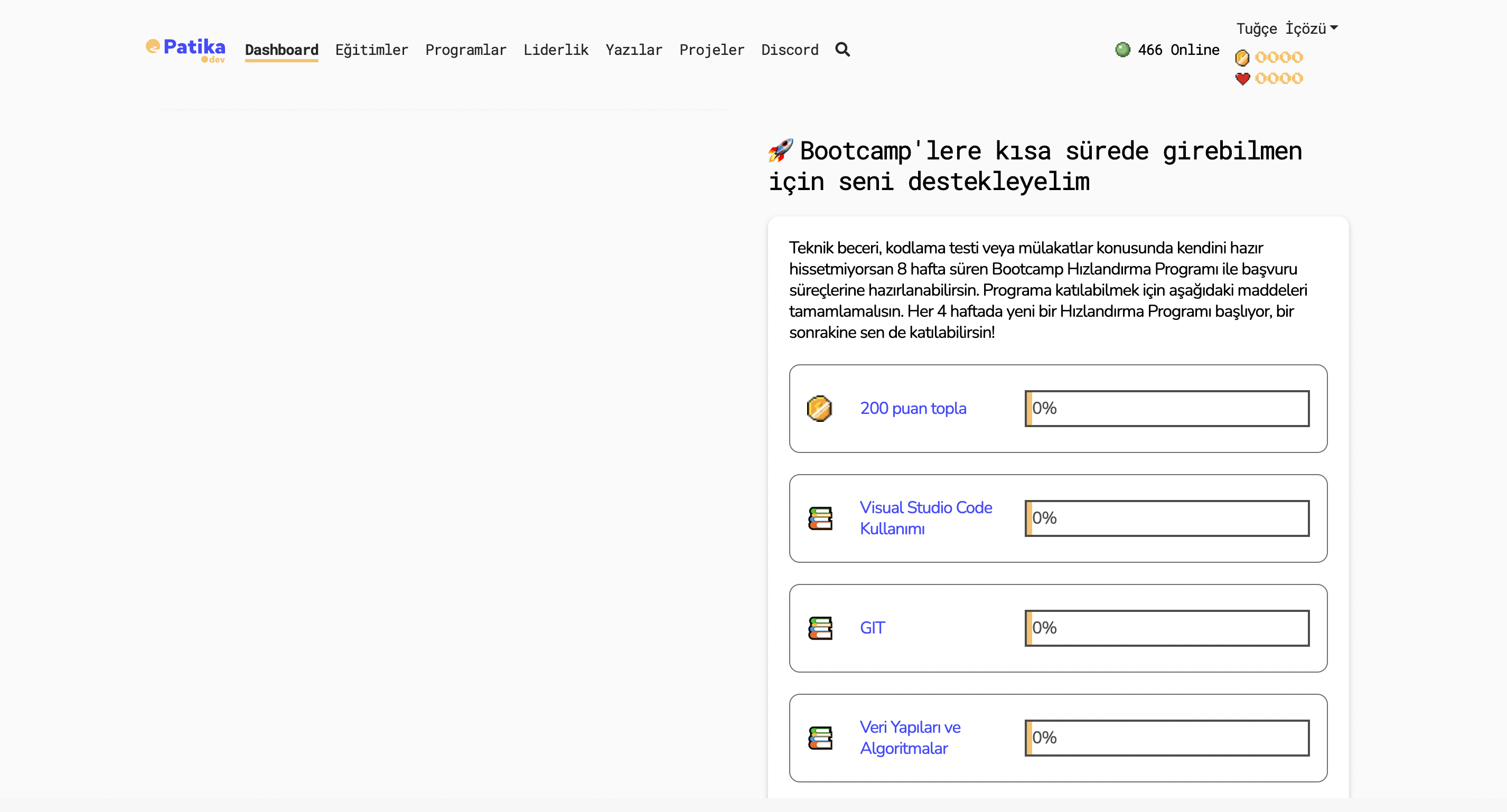Click the coin points icon in header
Viewport: 1507px width, 812px height.
[1242, 58]
